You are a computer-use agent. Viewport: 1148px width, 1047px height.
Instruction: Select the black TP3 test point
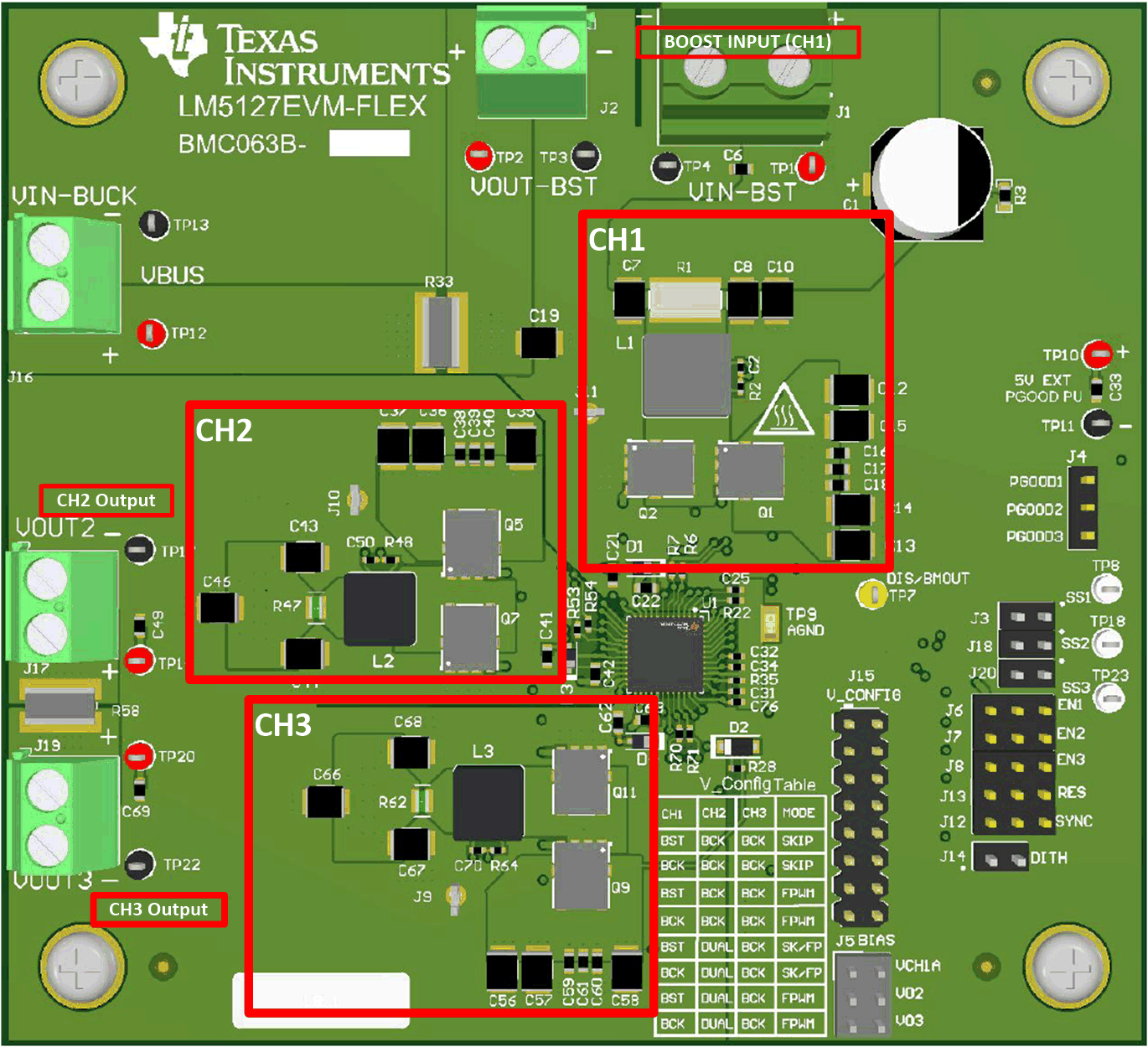pyautogui.click(x=586, y=156)
